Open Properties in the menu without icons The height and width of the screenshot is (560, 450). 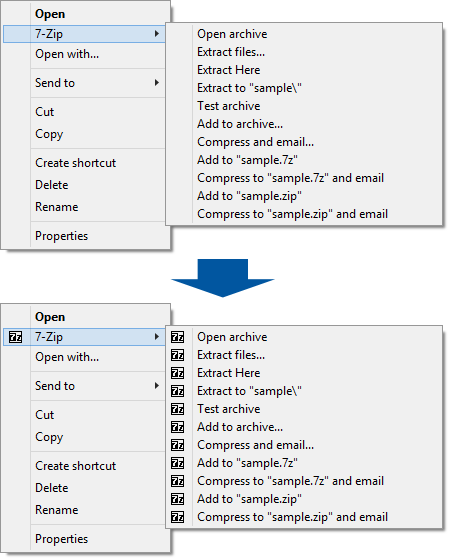[61, 236]
